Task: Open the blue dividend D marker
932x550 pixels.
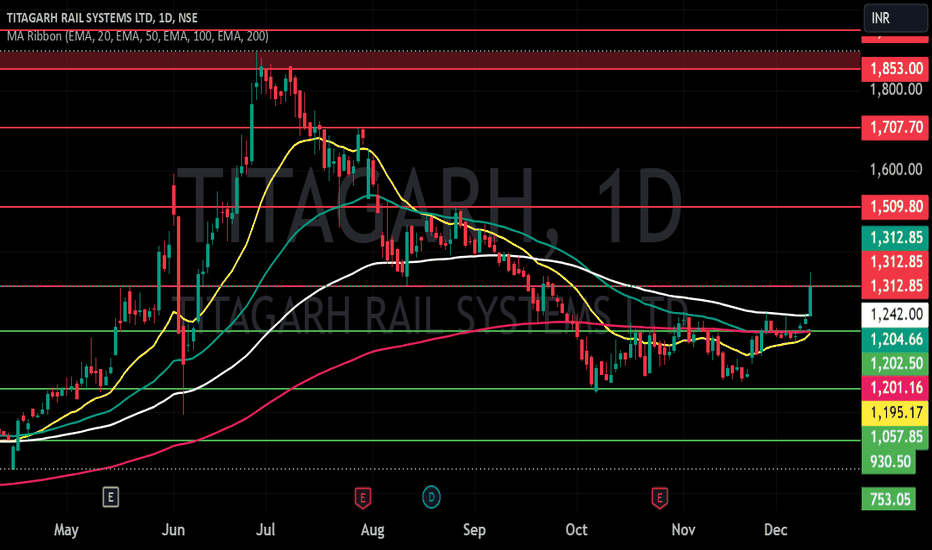Action: pyautogui.click(x=432, y=497)
